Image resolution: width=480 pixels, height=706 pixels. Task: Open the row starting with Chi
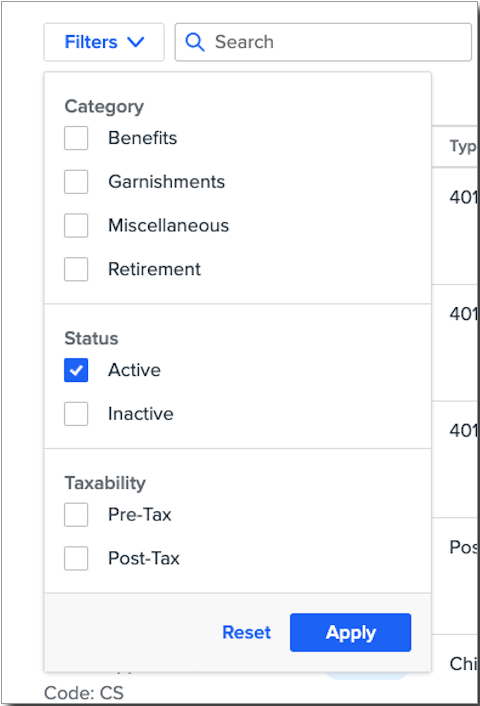click(455, 664)
